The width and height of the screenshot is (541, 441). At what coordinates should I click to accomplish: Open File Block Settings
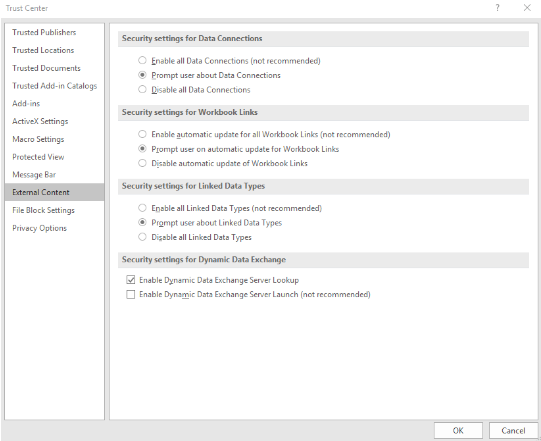[55, 210]
